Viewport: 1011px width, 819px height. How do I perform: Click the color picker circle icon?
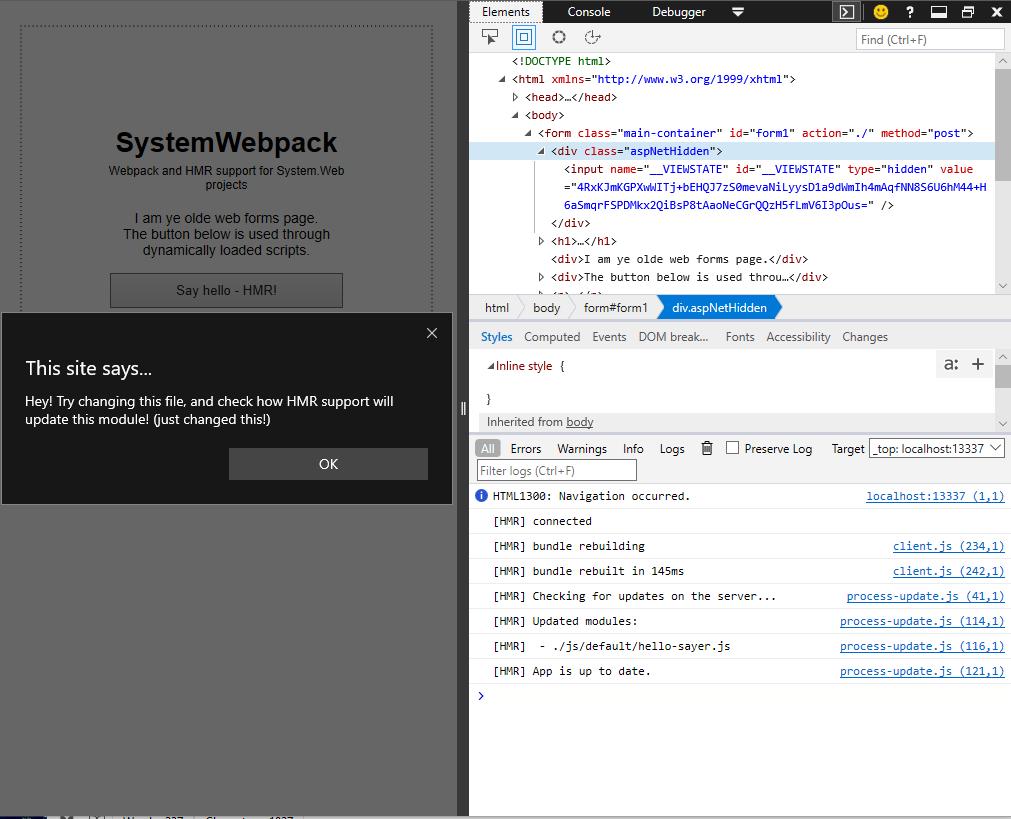(x=559, y=37)
